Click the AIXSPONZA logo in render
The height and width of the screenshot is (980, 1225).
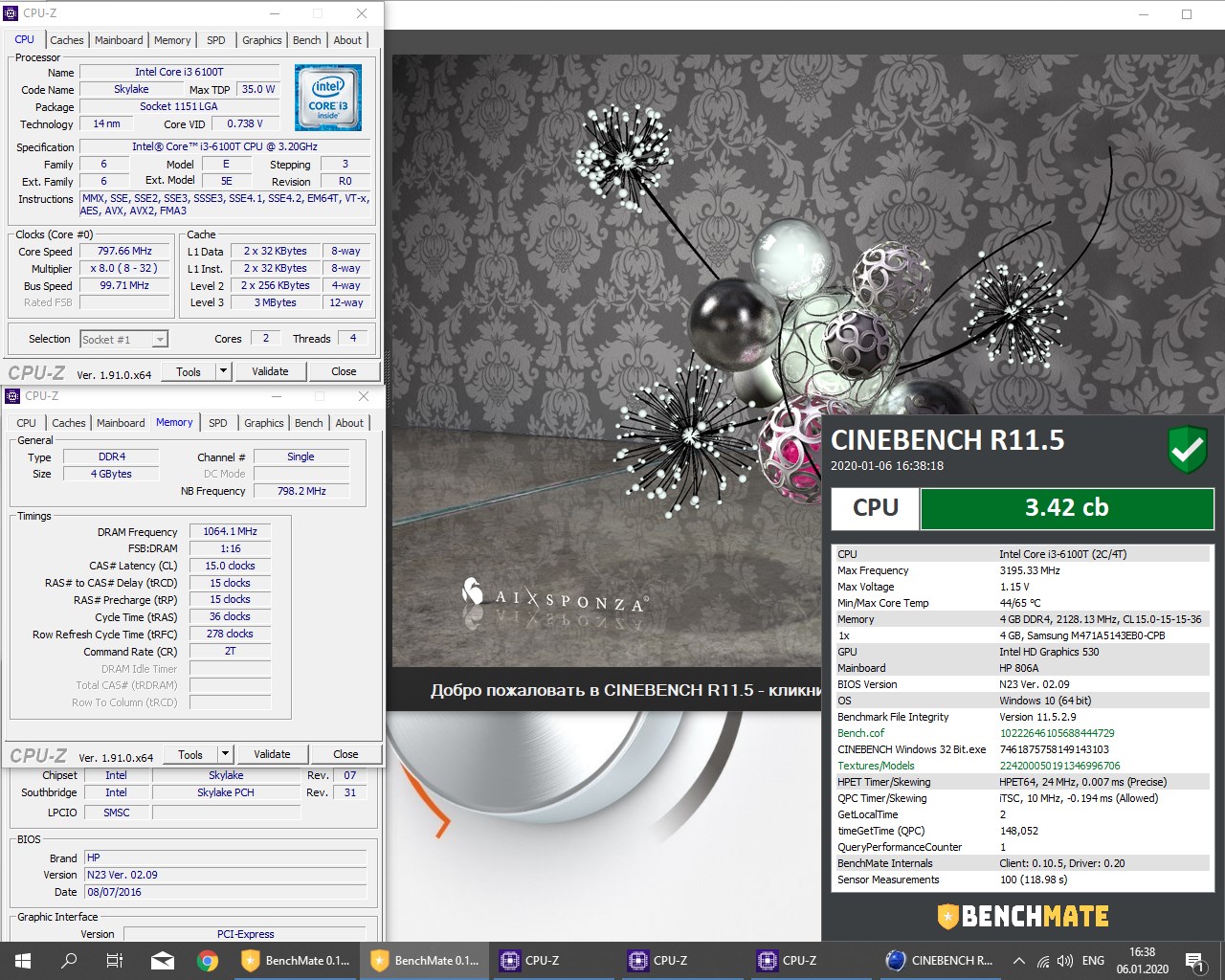click(x=555, y=594)
